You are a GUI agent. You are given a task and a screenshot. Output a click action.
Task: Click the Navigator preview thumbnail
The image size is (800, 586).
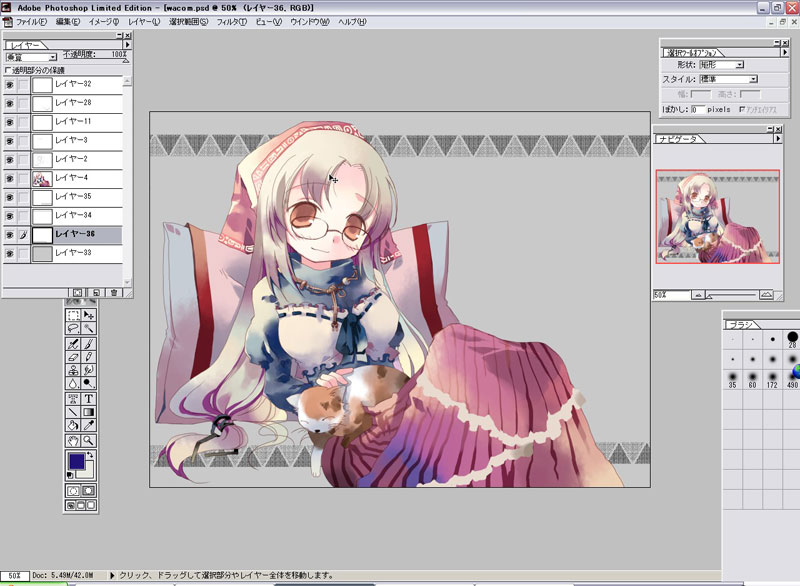[x=717, y=217]
